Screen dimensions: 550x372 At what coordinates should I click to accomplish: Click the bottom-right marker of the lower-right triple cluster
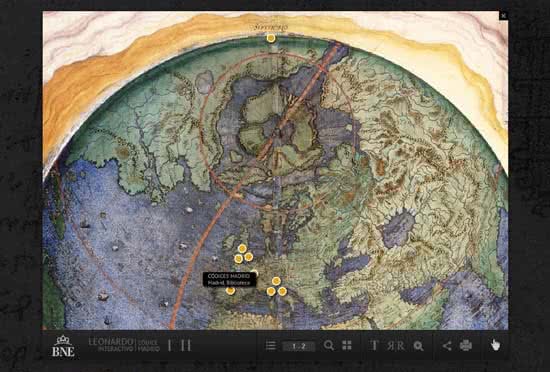point(282,291)
